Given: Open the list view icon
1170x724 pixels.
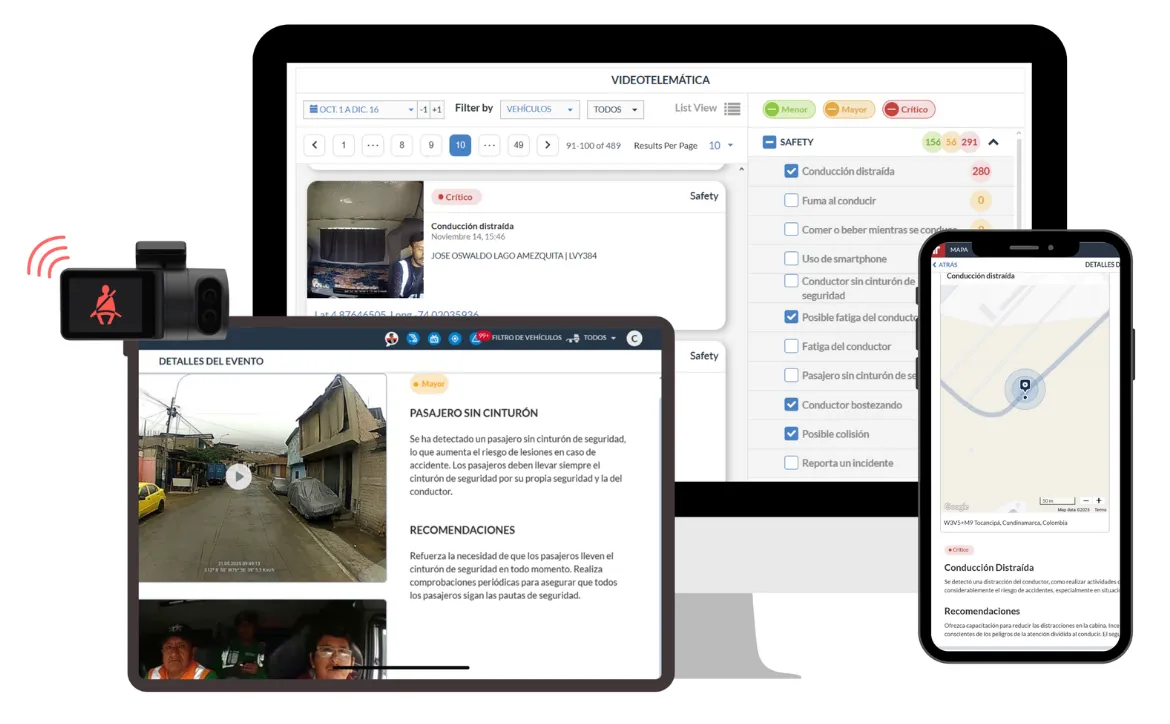Looking at the screenshot, I should click(x=732, y=109).
